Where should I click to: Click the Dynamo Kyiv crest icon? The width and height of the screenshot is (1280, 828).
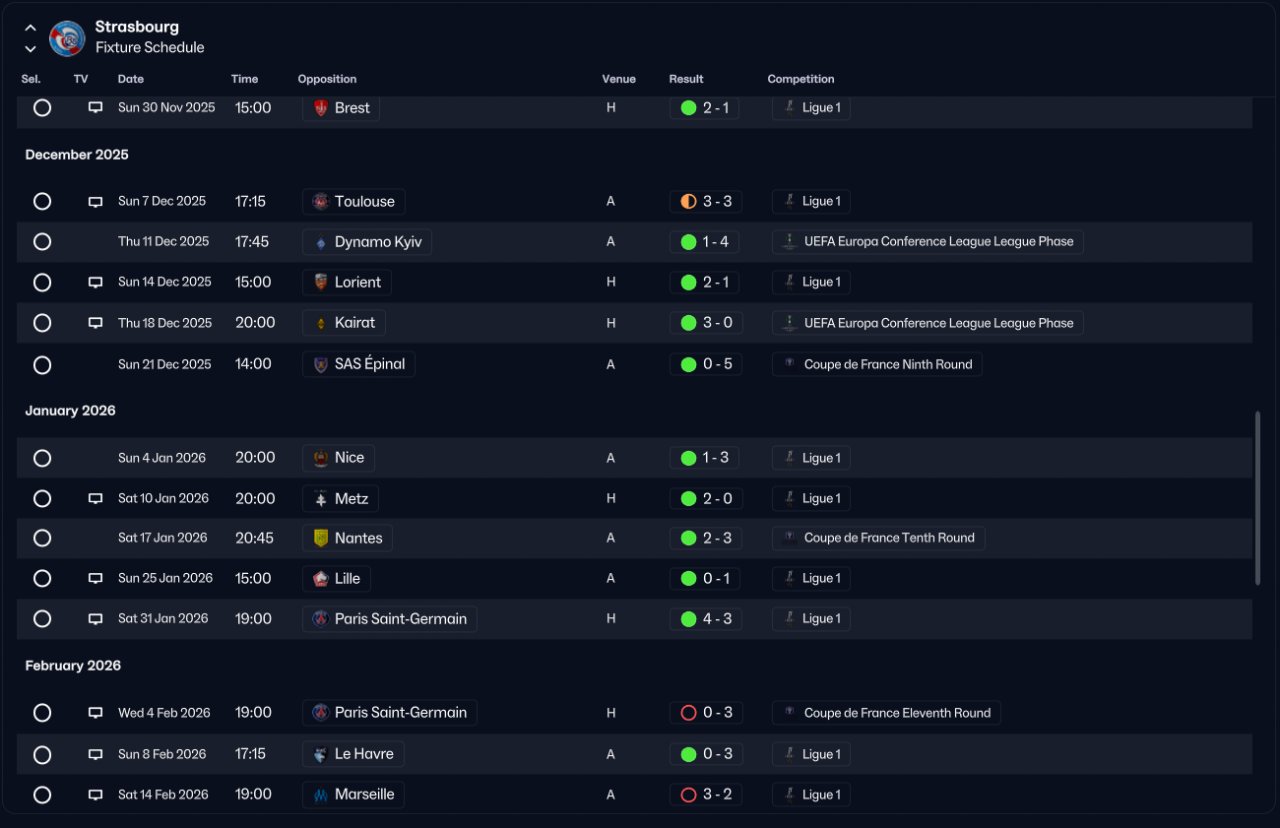coord(320,242)
